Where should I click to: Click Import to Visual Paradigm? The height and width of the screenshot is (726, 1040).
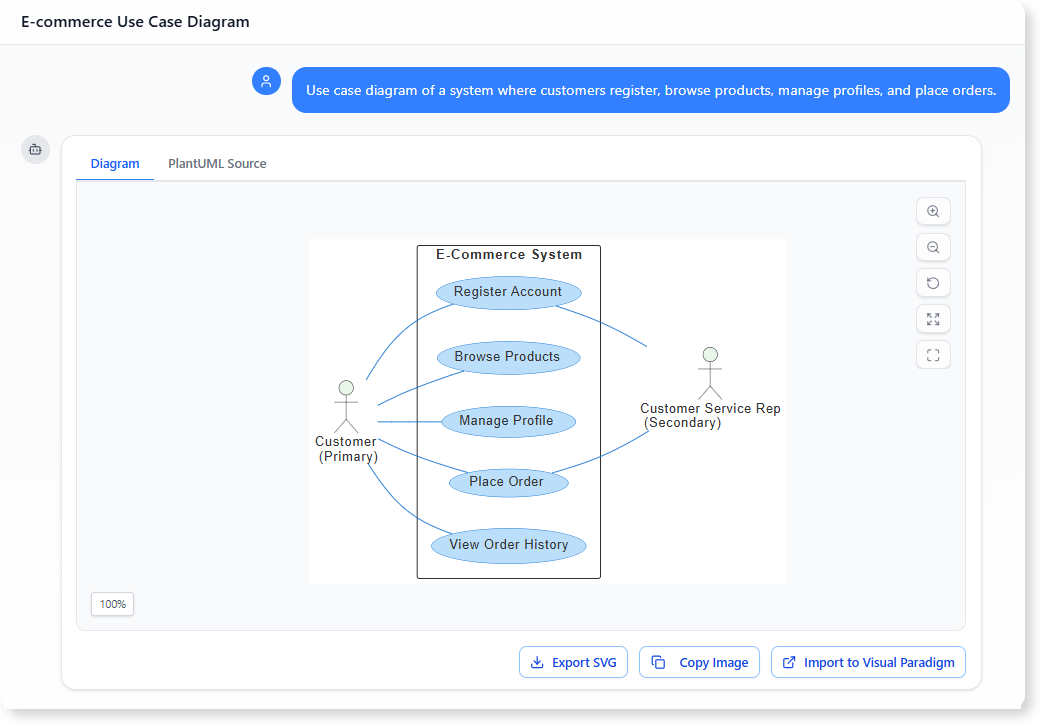click(868, 661)
